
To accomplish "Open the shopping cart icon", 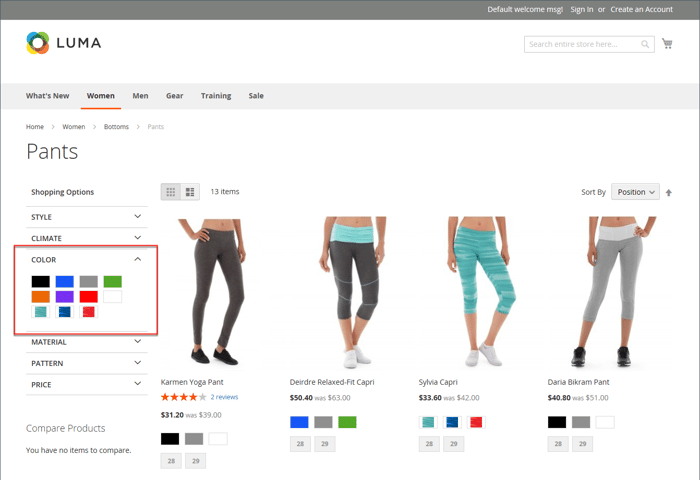I will [667, 44].
